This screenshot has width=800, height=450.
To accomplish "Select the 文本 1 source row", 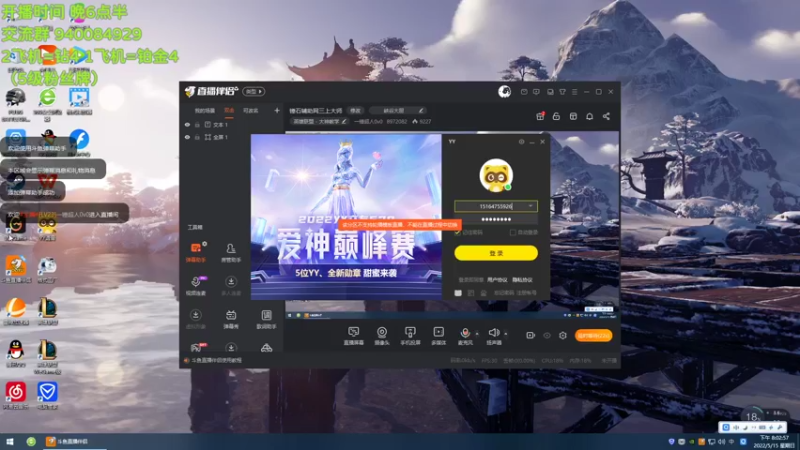I will pyautogui.click(x=232, y=124).
